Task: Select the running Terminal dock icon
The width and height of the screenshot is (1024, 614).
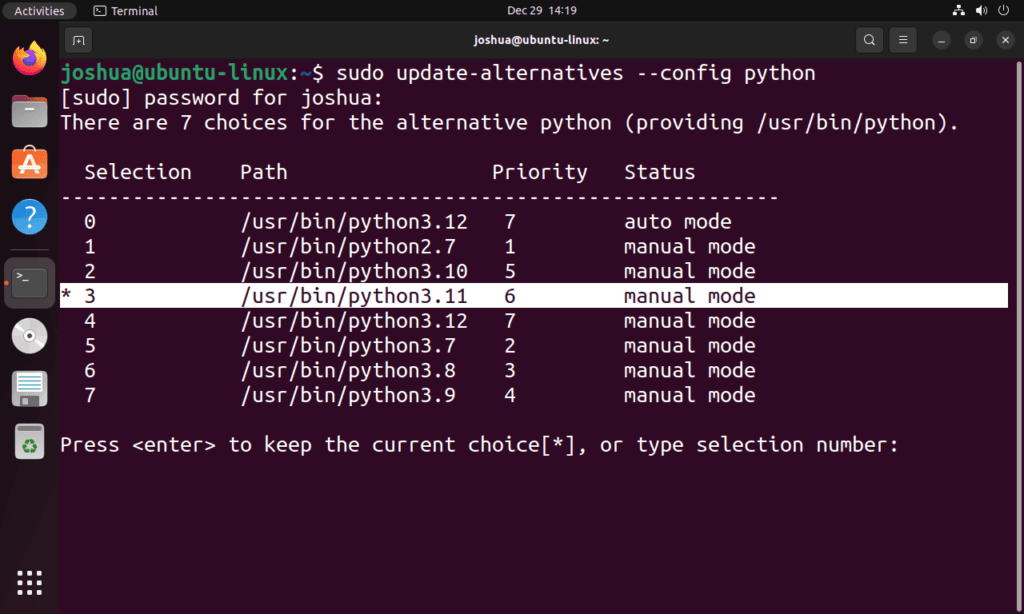Action: (x=29, y=282)
